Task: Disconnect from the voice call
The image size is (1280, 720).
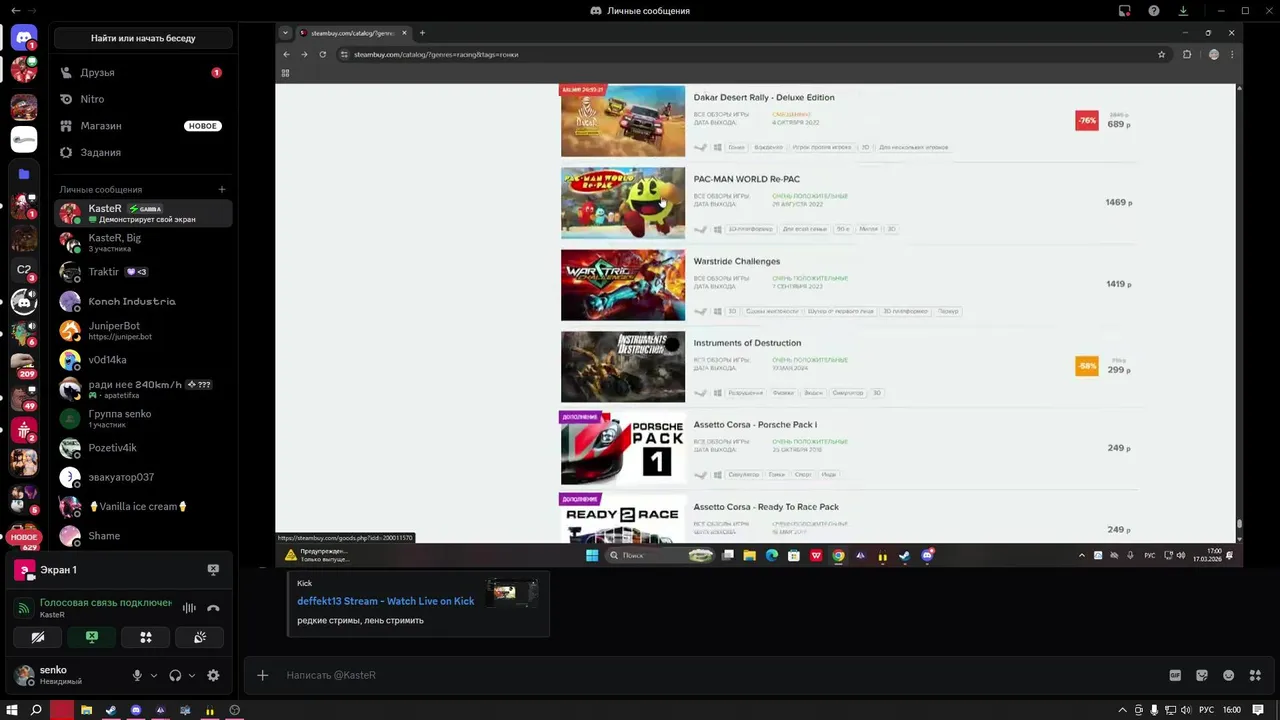Action: (213, 608)
